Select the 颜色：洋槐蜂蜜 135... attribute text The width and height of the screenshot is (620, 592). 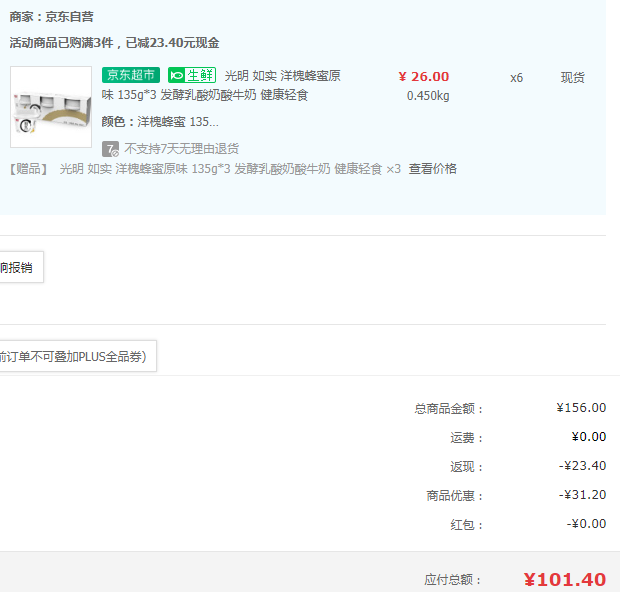click(x=160, y=121)
